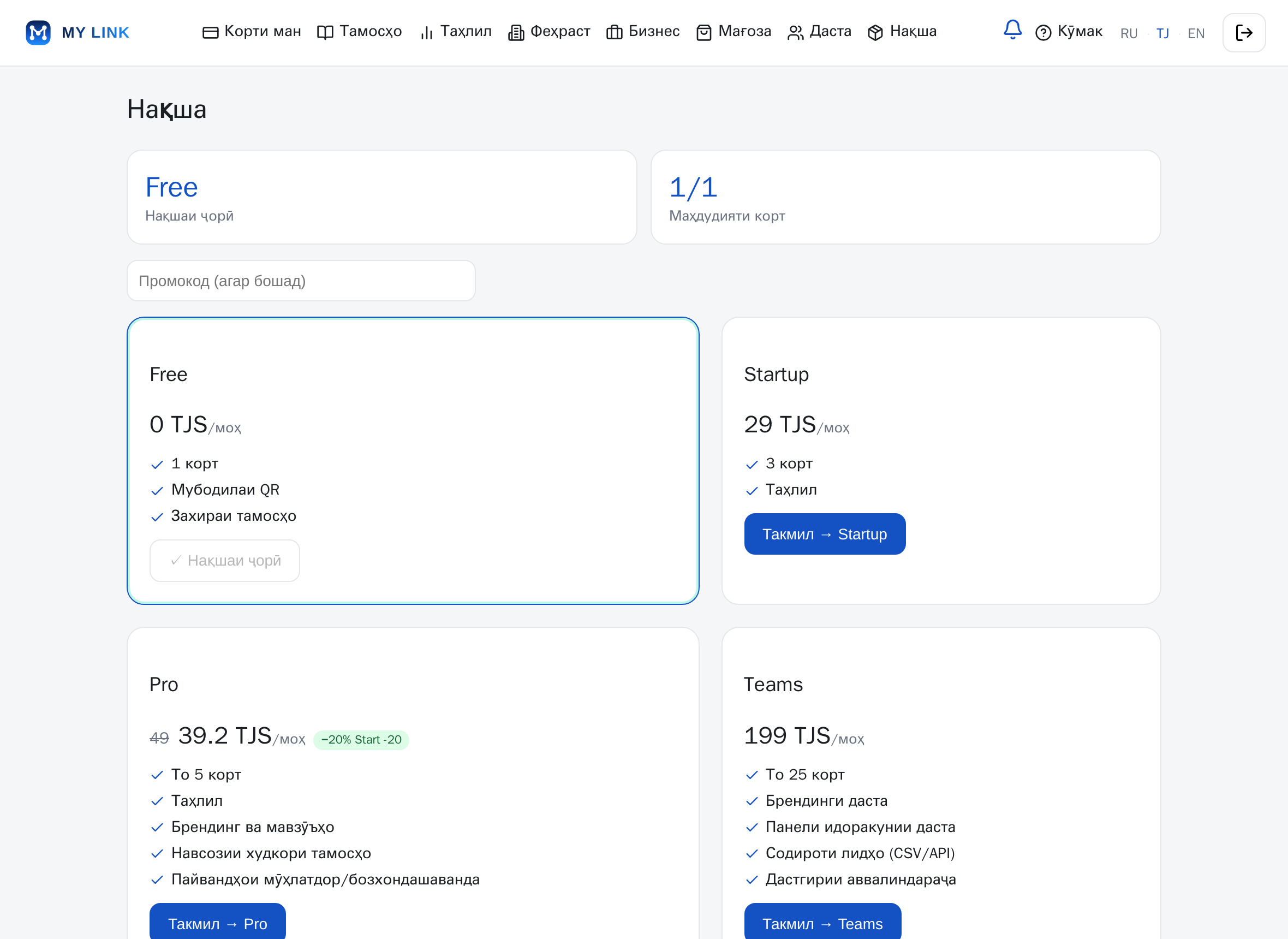Click the Такмил → Teams button

pyautogui.click(x=822, y=921)
